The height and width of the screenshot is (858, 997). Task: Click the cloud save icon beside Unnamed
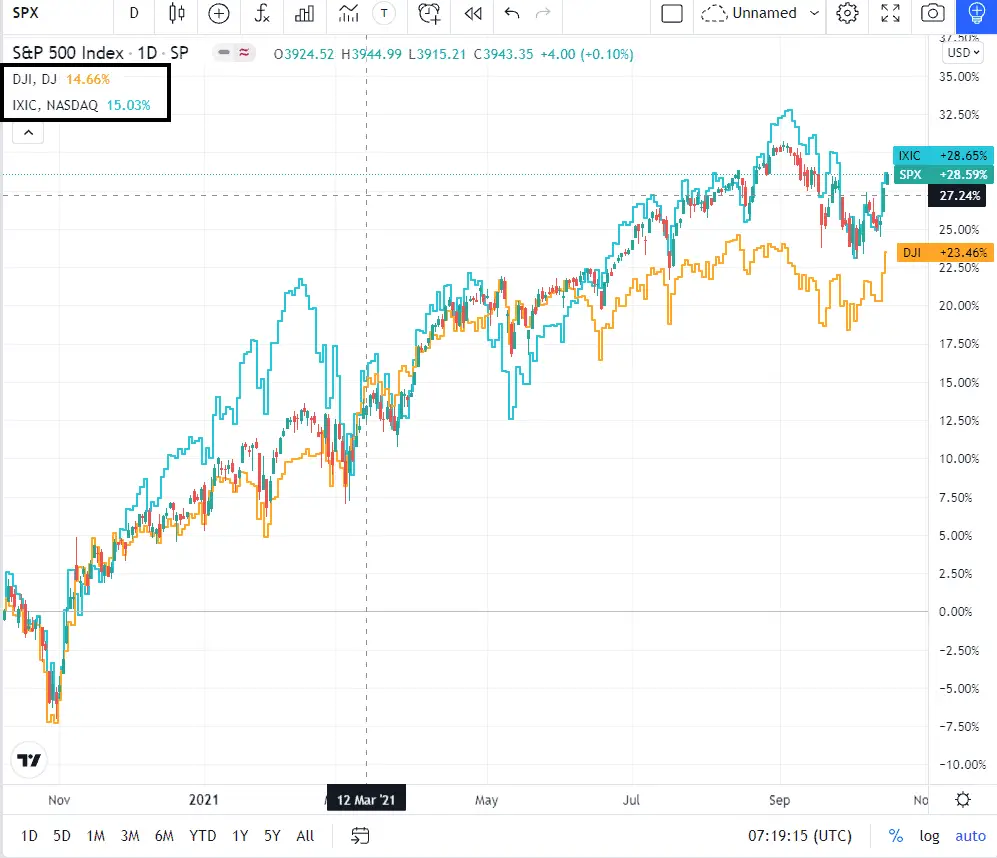(714, 13)
